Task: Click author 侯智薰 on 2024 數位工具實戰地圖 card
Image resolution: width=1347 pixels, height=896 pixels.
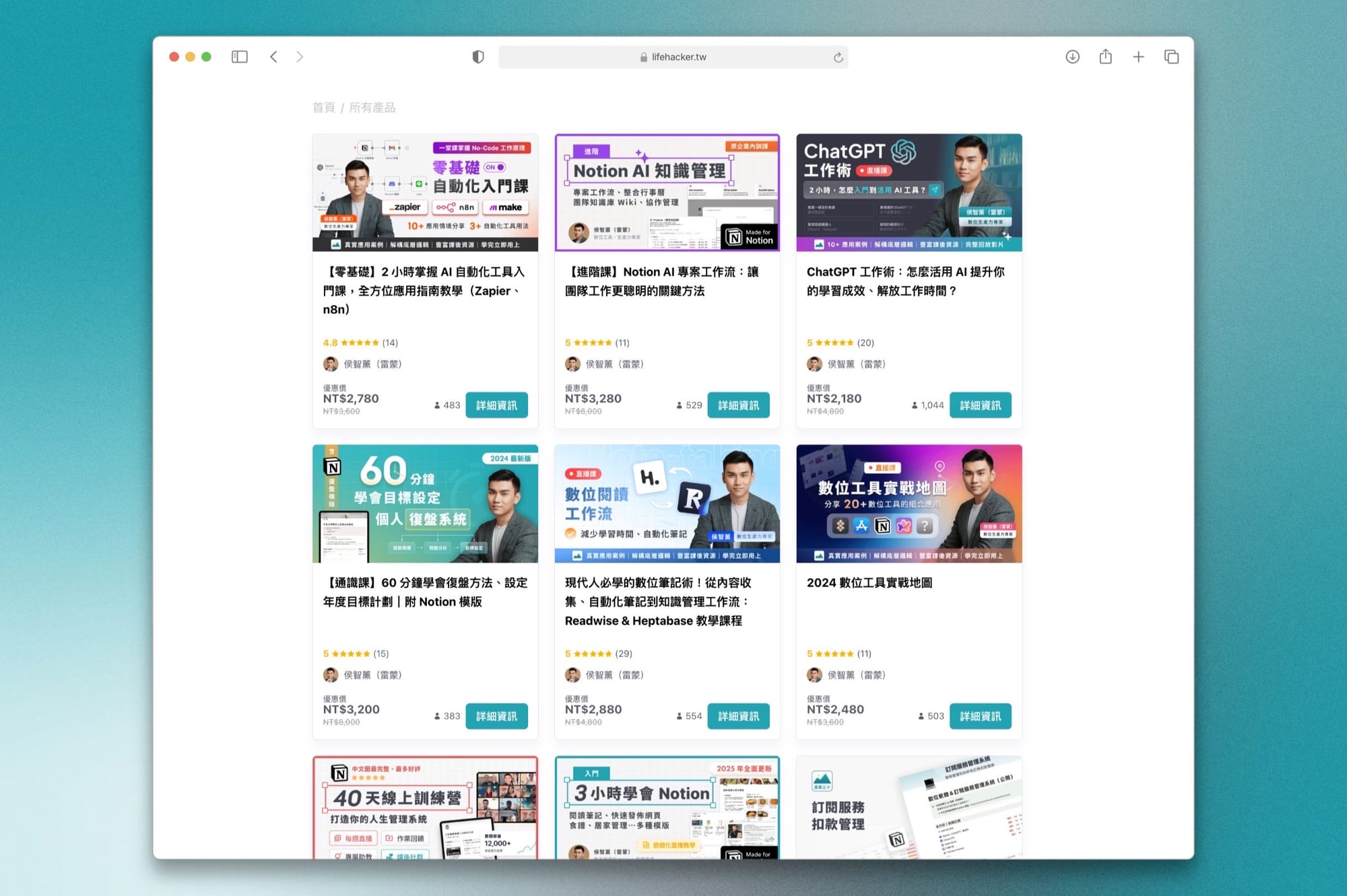Action: (856, 675)
